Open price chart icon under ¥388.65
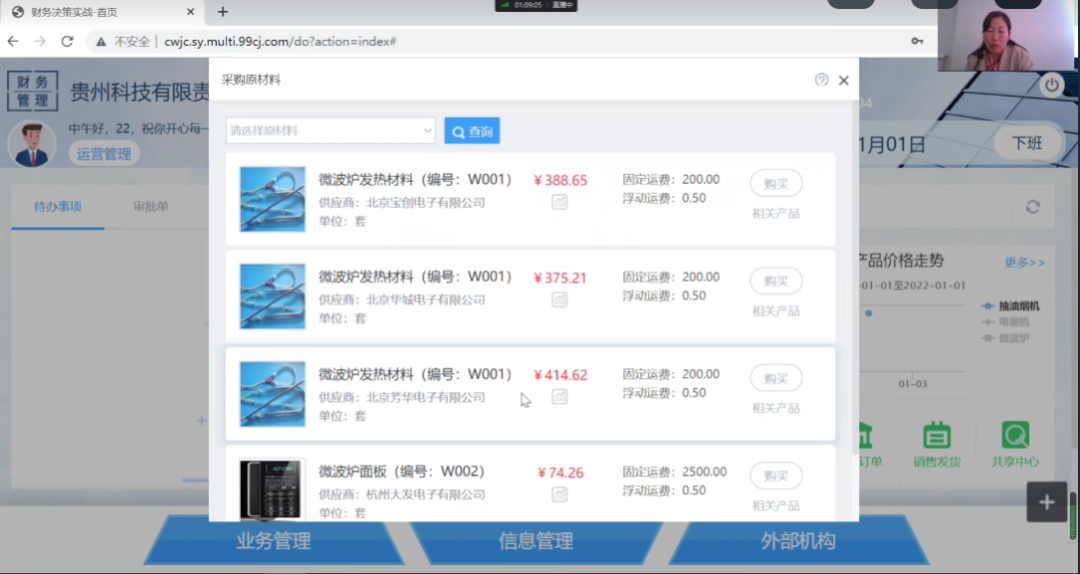1080x574 pixels. [x=560, y=202]
